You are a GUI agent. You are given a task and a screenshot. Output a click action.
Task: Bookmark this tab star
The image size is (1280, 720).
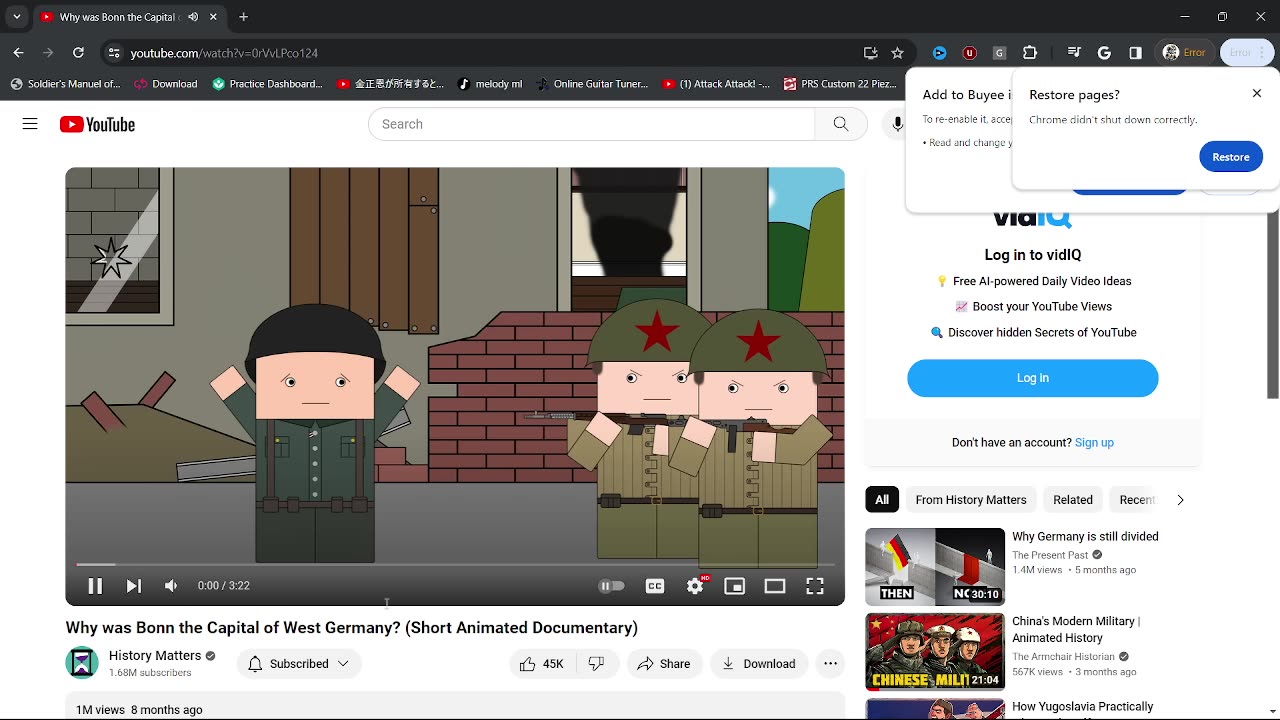click(x=897, y=53)
